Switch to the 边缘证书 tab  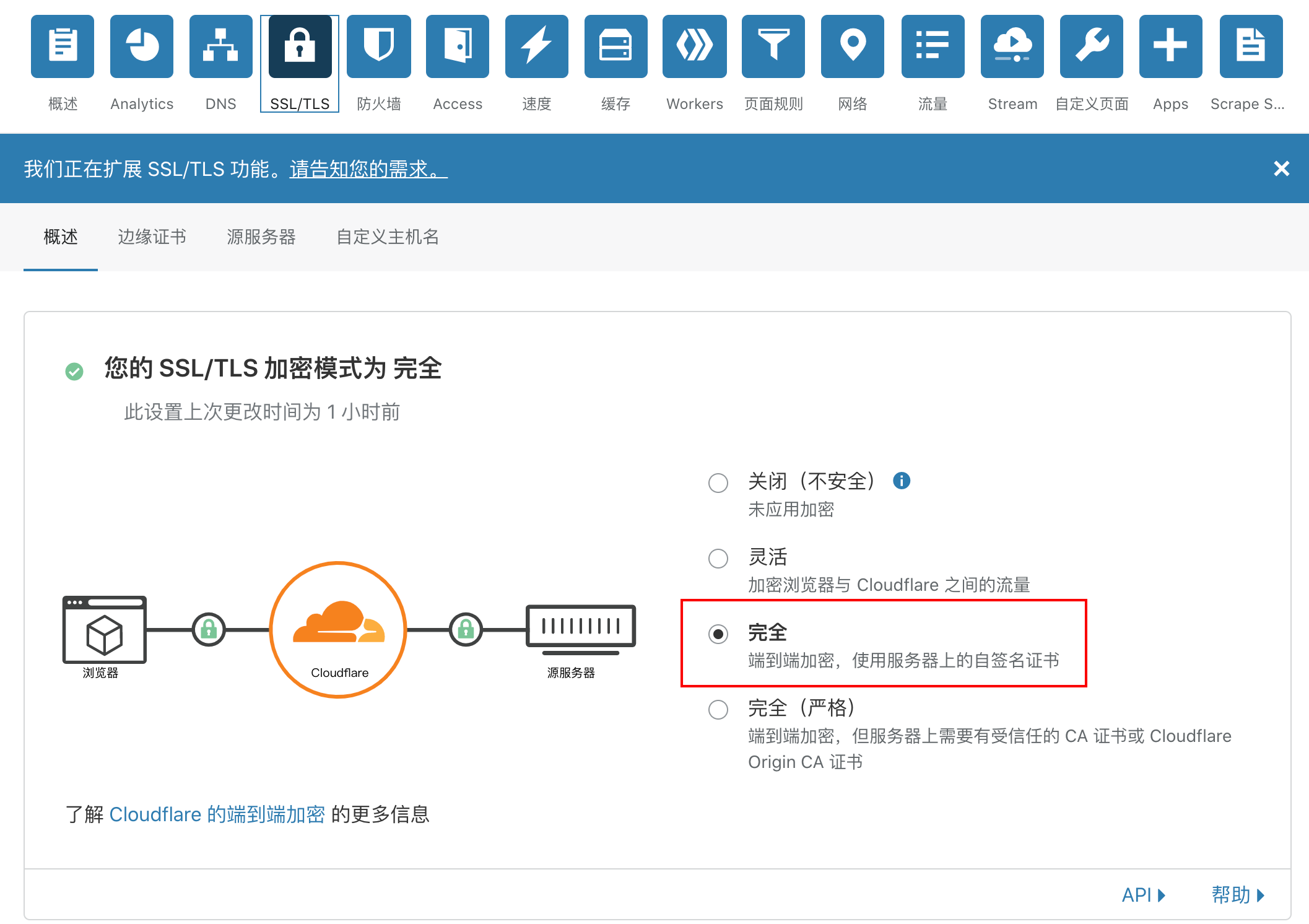click(152, 237)
